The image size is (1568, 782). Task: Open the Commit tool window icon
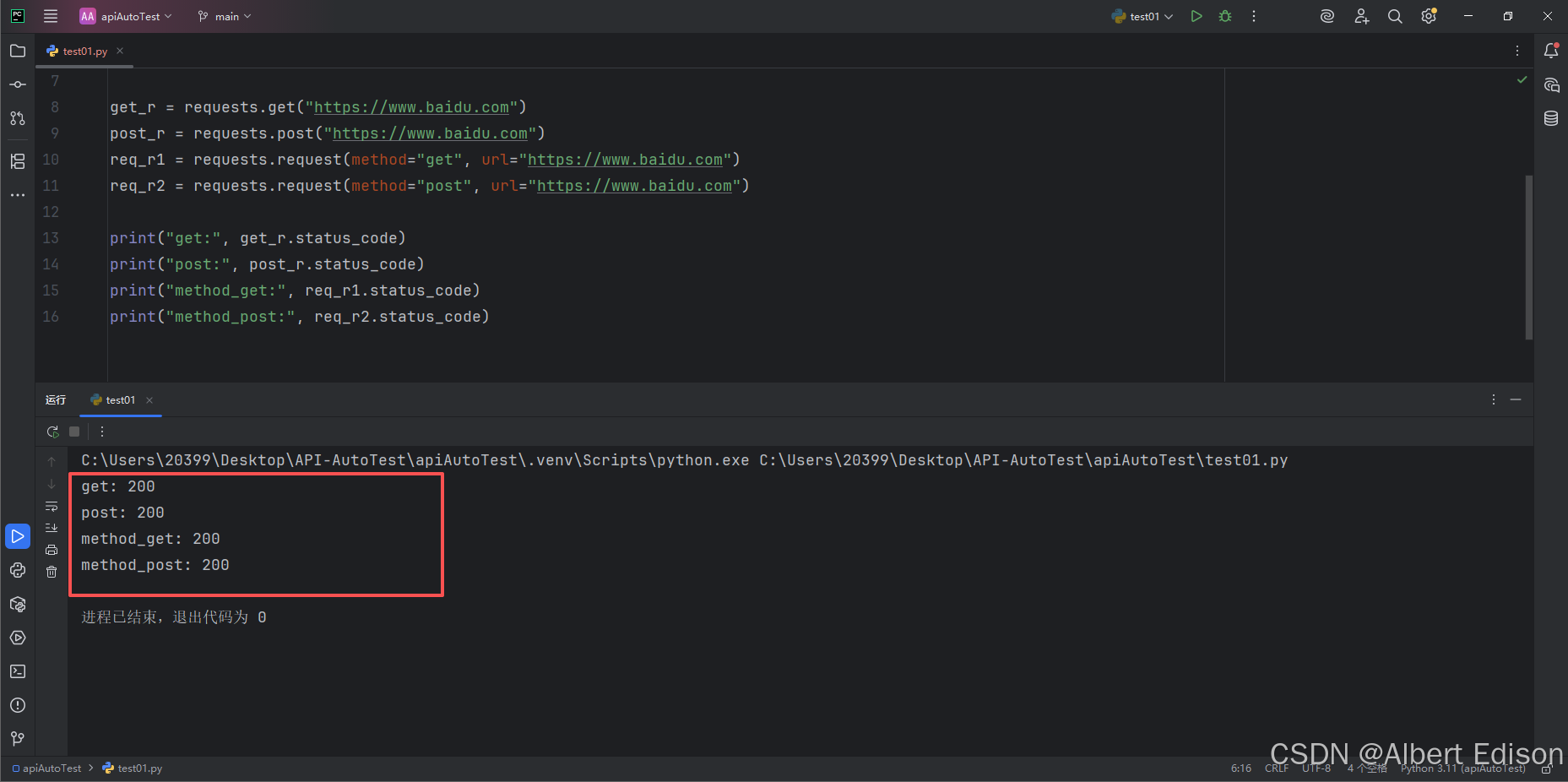18,84
